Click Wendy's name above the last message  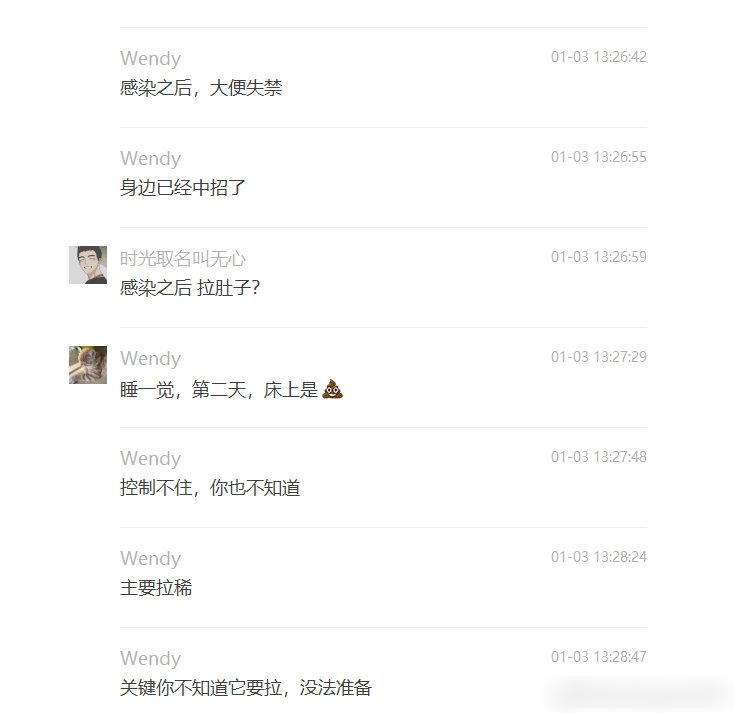click(150, 658)
